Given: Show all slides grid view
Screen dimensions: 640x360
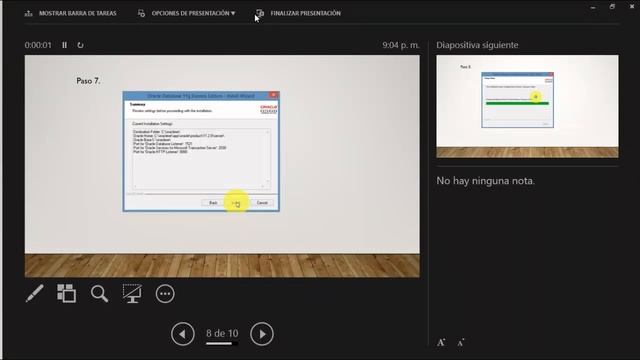Looking at the screenshot, I should click(67, 293).
